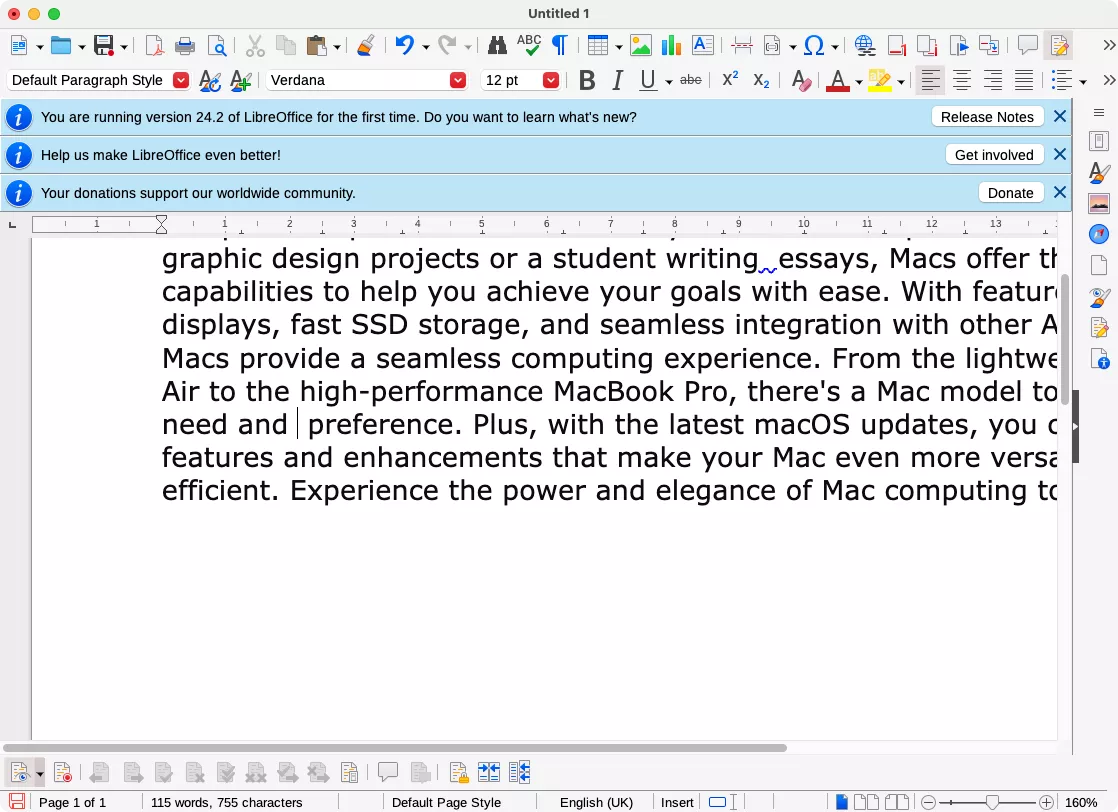Export directly as PDF icon
Screen dimensions: 1118x812
[x=154, y=46]
